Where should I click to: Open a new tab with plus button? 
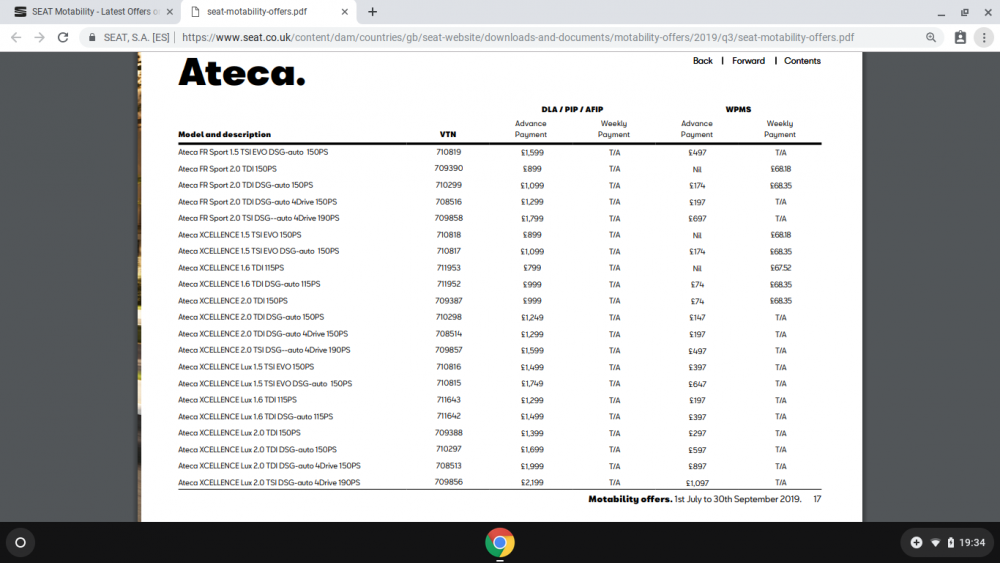point(372,11)
